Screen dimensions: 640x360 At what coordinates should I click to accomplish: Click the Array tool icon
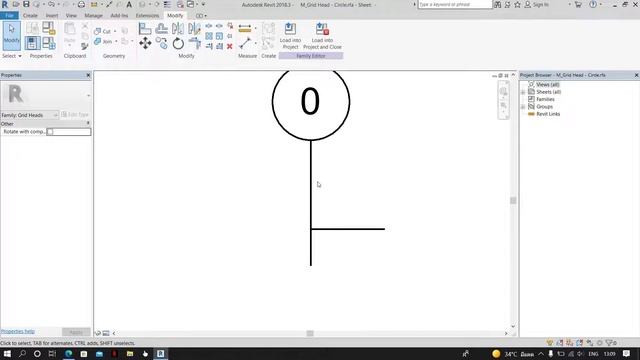209,36
